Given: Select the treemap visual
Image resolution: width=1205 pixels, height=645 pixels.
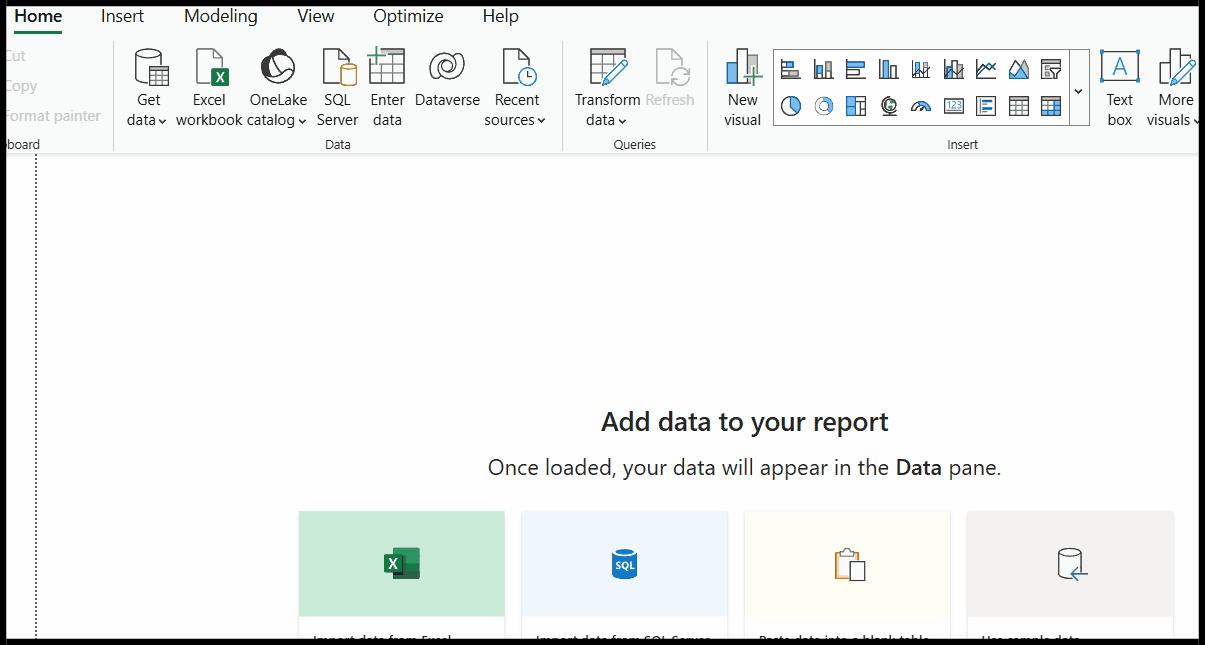Looking at the screenshot, I should [x=856, y=105].
